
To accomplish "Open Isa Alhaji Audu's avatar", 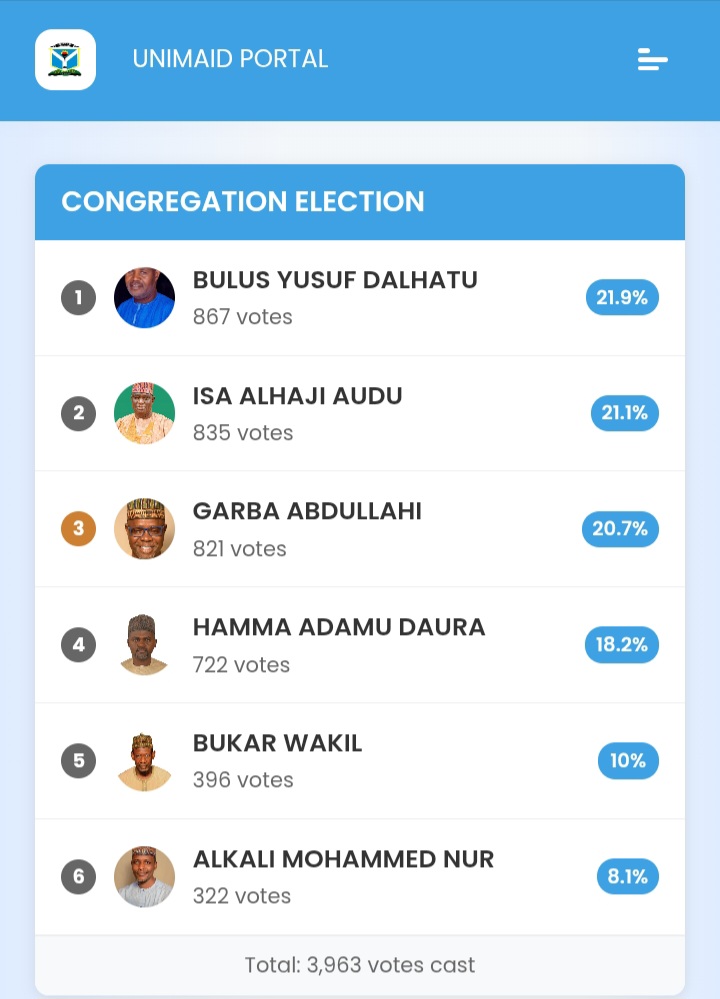I will click(x=145, y=413).
